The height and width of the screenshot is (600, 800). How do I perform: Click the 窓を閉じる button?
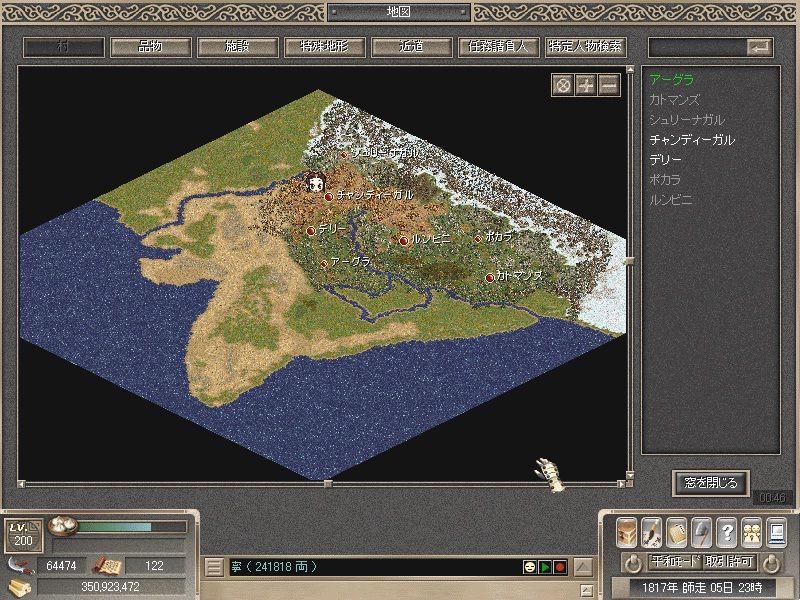[711, 483]
